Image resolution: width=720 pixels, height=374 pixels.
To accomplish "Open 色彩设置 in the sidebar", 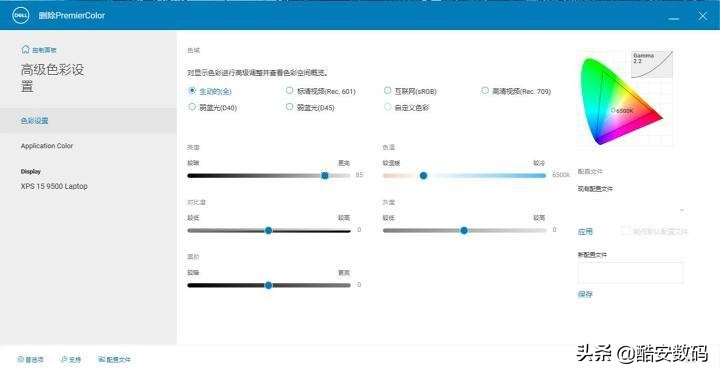I will click(x=88, y=120).
